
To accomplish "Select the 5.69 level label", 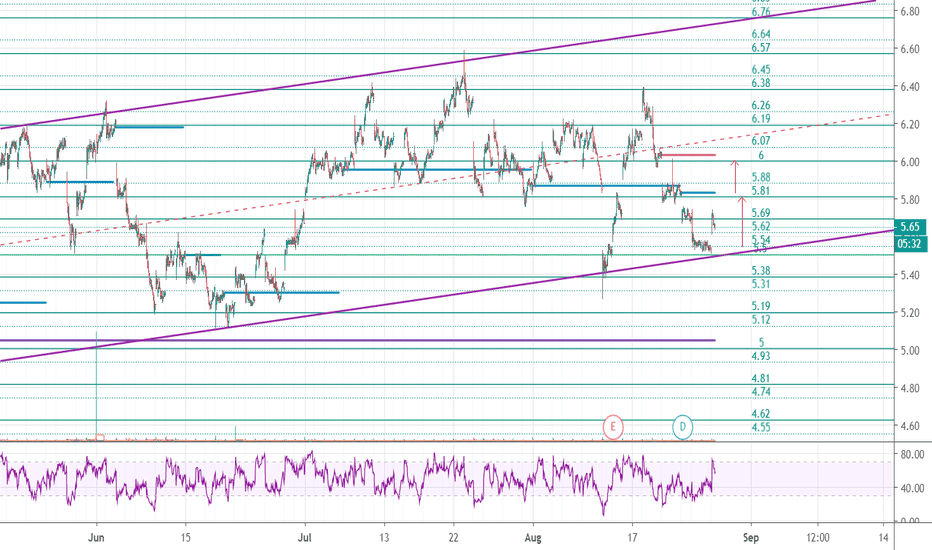I will pos(761,213).
